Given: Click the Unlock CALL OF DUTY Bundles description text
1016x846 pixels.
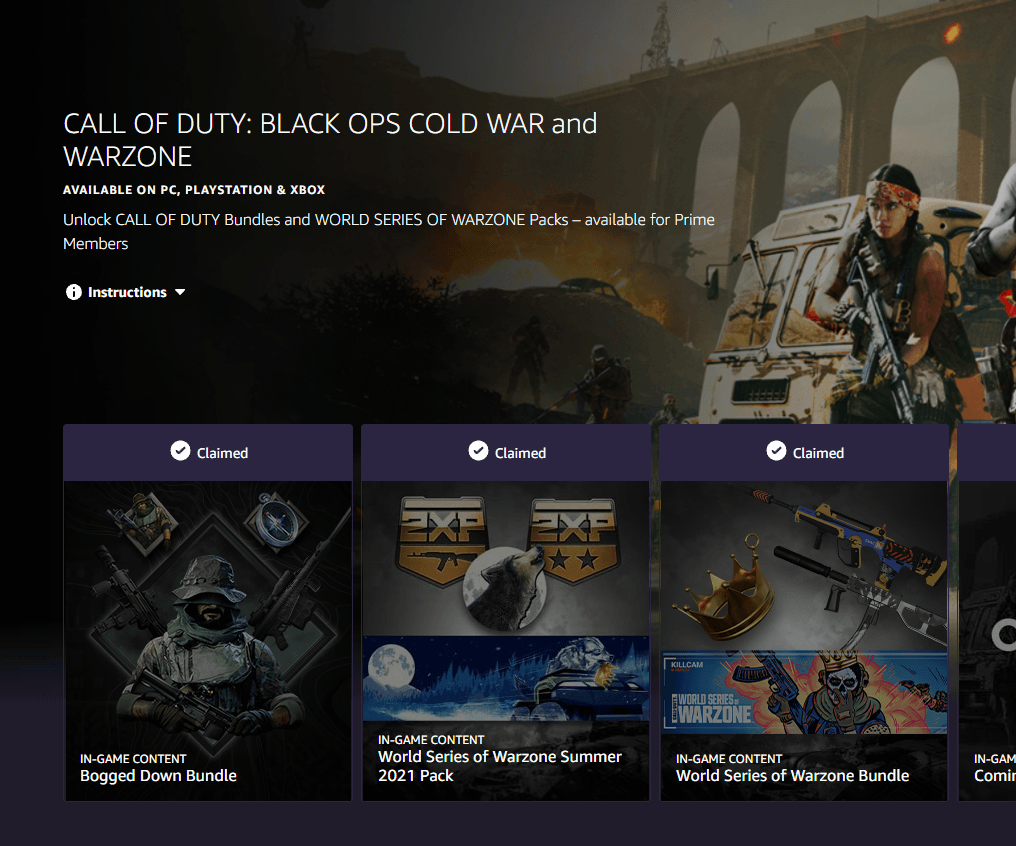Looking at the screenshot, I should 389,231.
